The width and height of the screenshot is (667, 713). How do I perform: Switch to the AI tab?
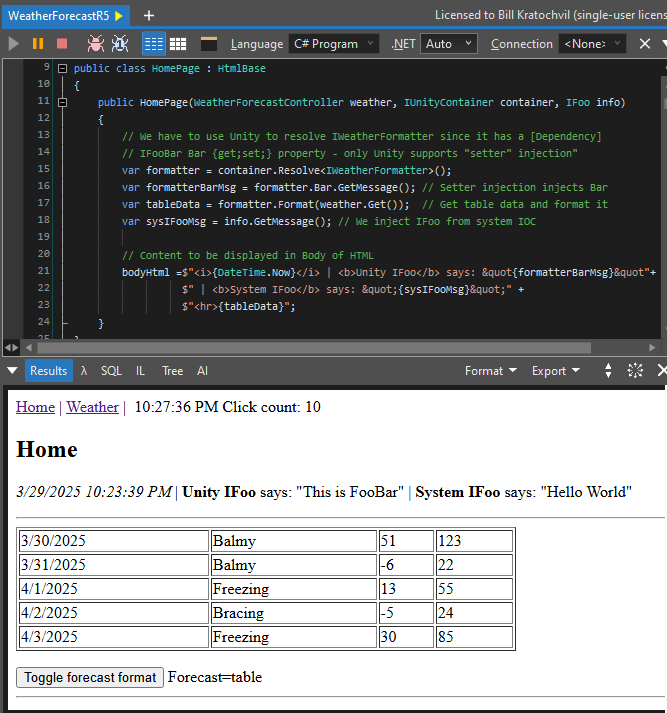click(x=202, y=371)
